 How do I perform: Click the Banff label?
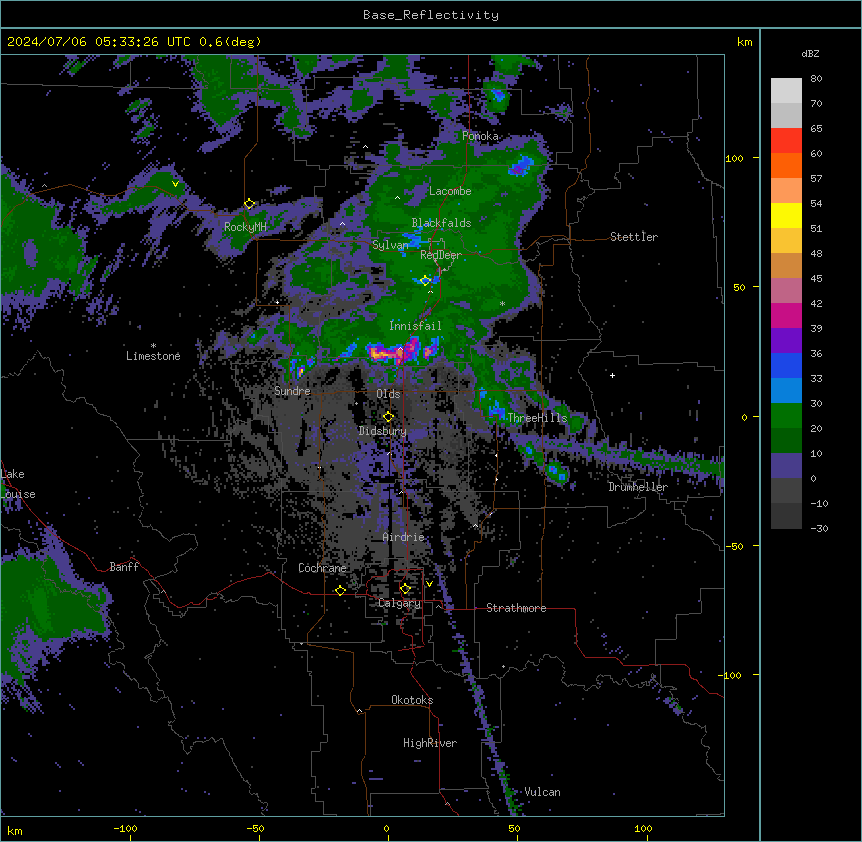124,567
